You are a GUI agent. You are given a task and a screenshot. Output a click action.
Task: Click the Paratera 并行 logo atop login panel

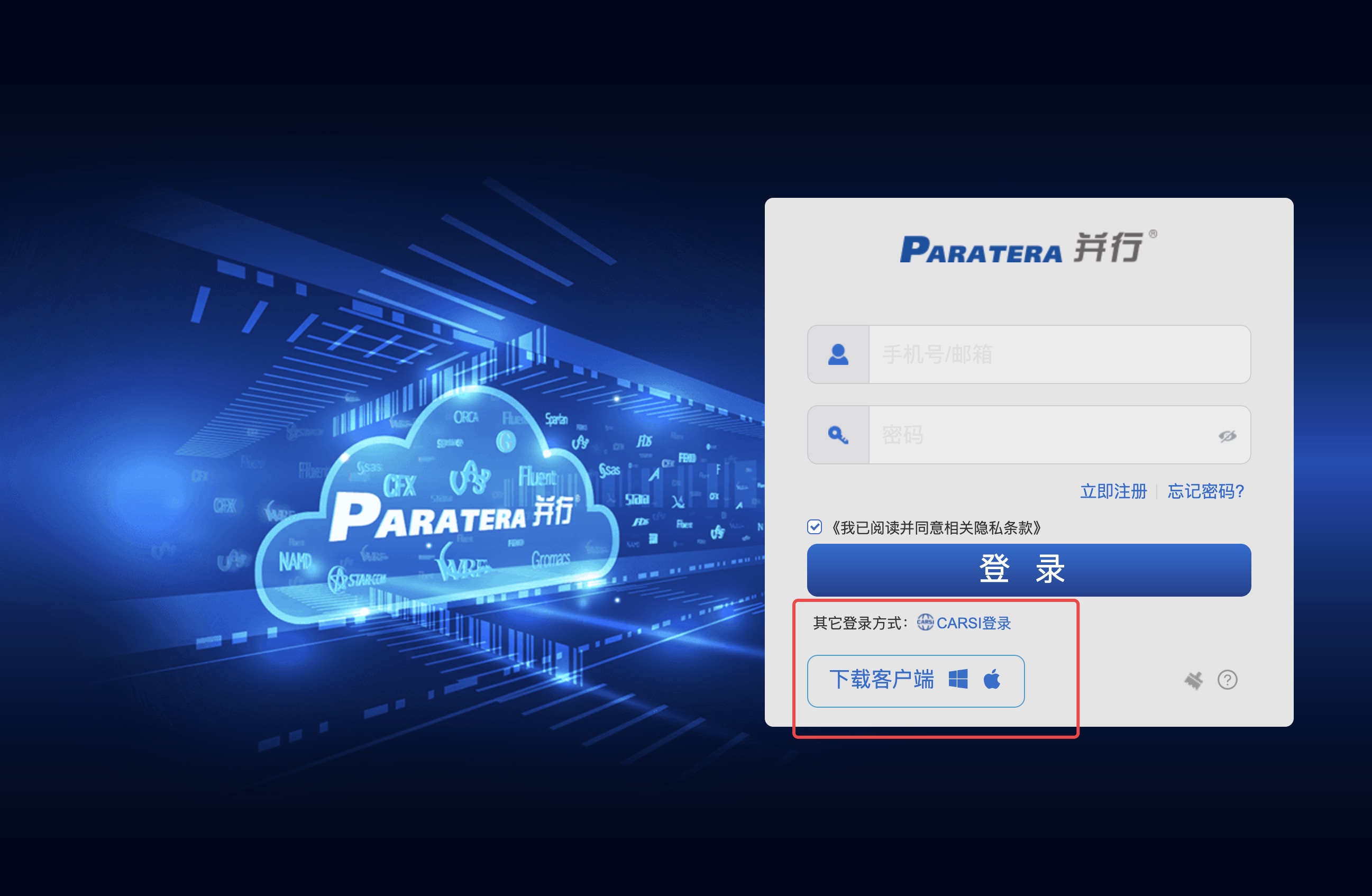coord(1028,249)
